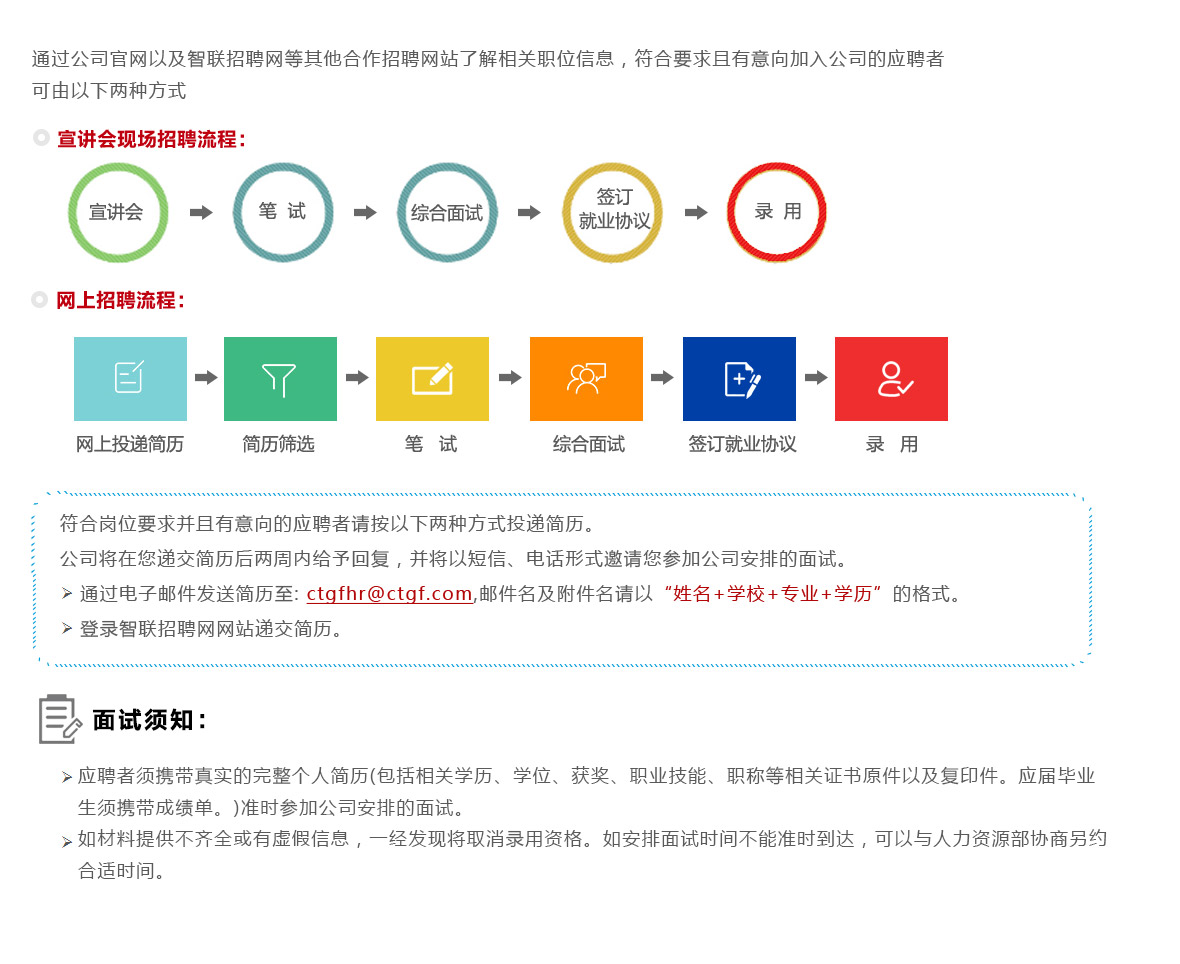
Task: Open the ctgfhr@ctgf.com email link
Action: (389, 593)
